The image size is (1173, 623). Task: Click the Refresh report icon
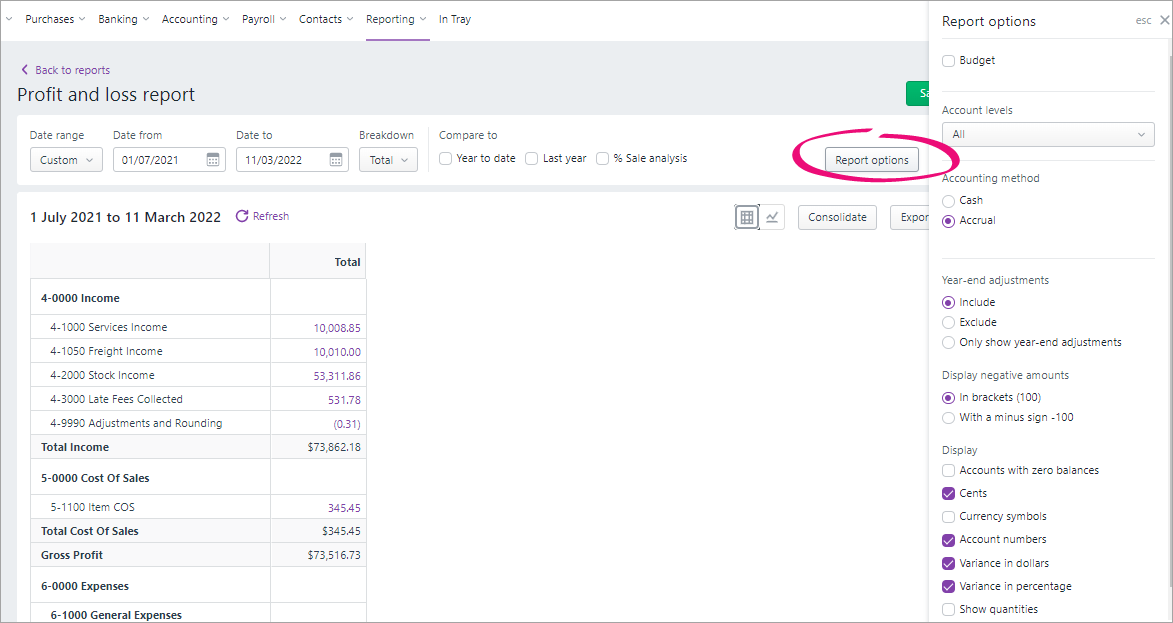[242, 216]
